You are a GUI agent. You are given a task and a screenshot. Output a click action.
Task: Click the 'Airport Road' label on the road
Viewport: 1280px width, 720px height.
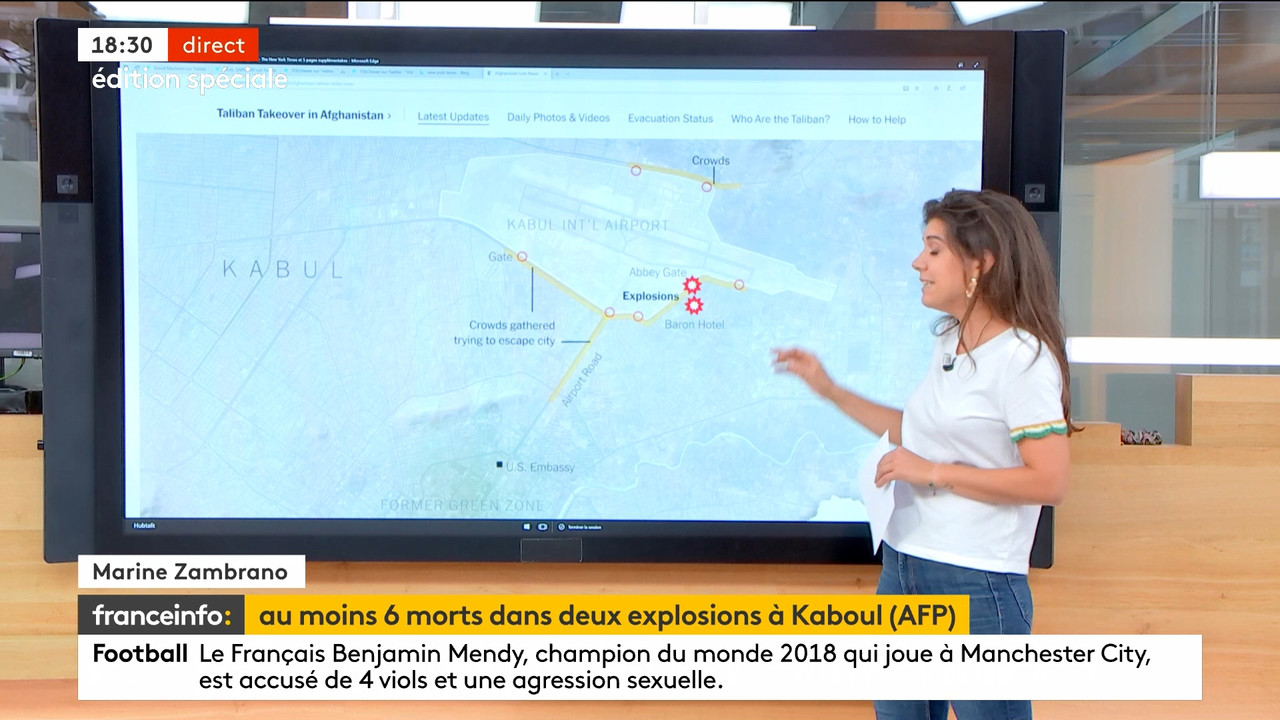pyautogui.click(x=581, y=378)
